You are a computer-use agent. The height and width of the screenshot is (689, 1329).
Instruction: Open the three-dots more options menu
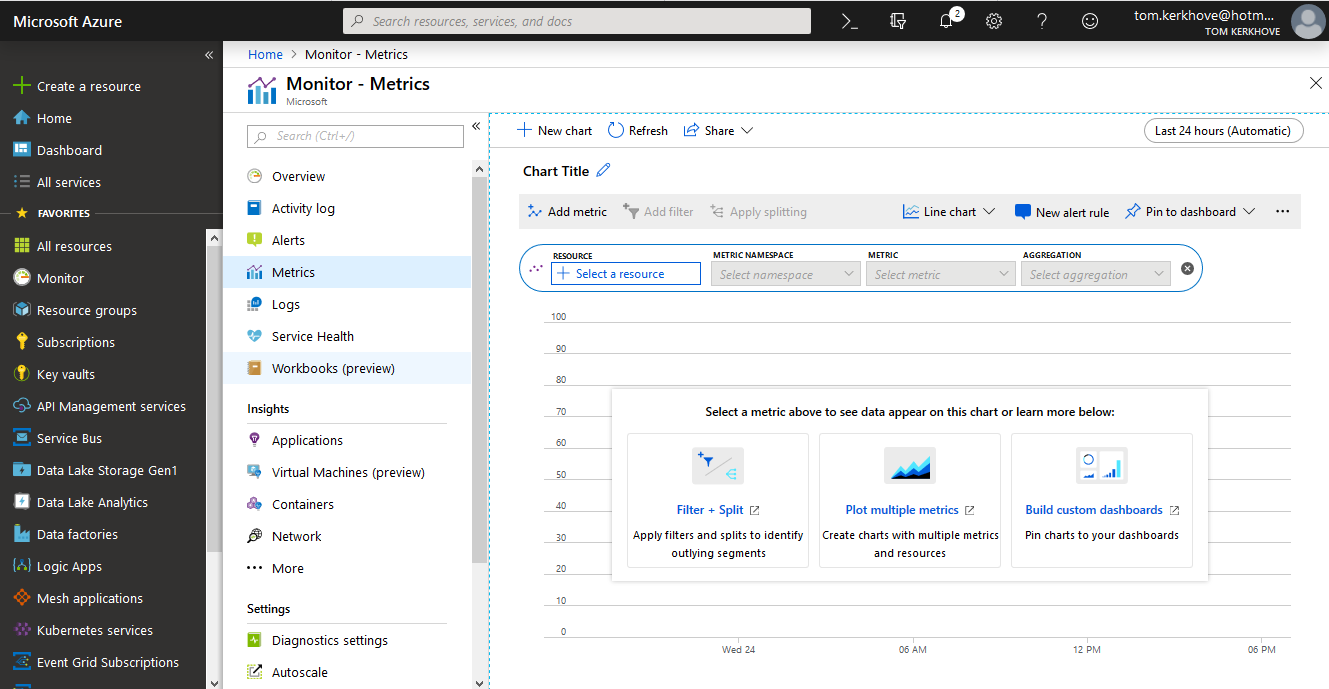pos(1282,212)
